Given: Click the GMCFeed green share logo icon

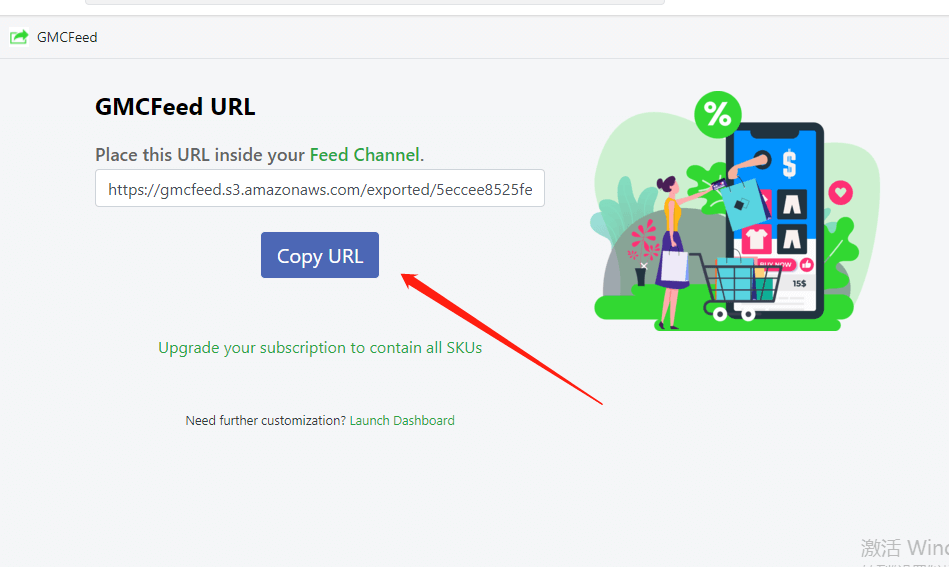Looking at the screenshot, I should (19, 37).
